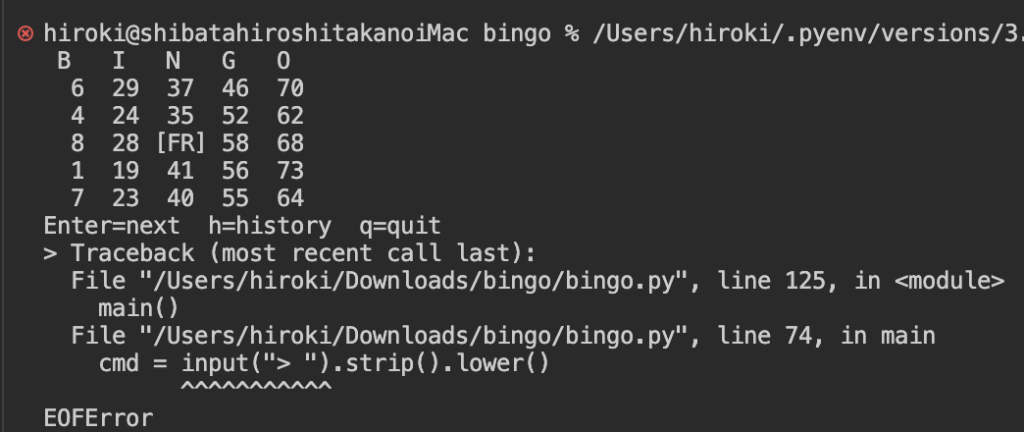Click the column header letter B
The width and height of the screenshot is (1024, 432).
pos(65,61)
